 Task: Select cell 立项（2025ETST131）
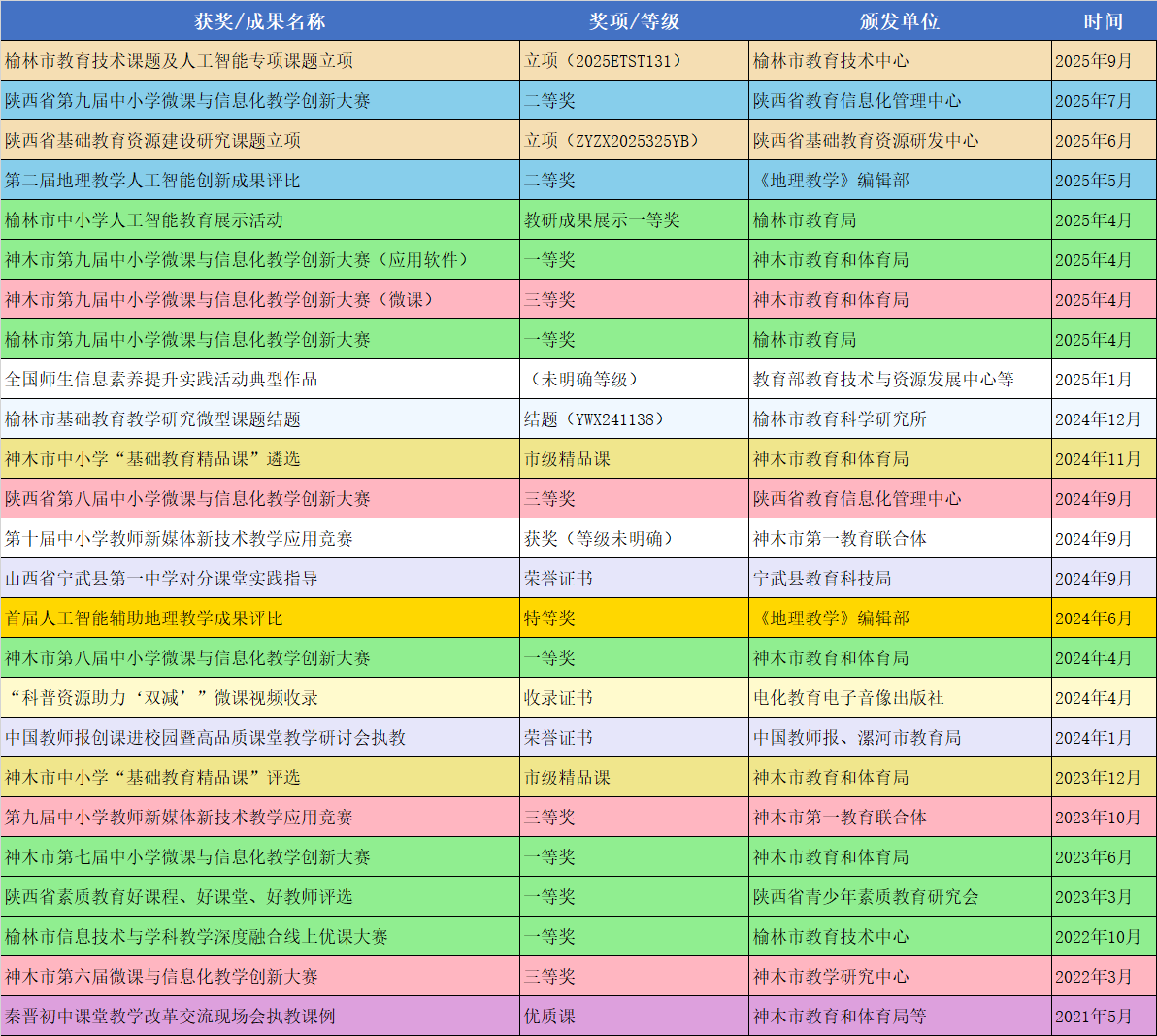(x=634, y=60)
